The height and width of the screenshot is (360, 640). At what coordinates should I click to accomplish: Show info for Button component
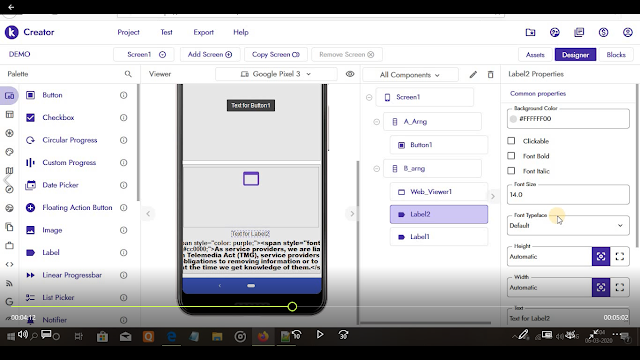(x=123, y=95)
